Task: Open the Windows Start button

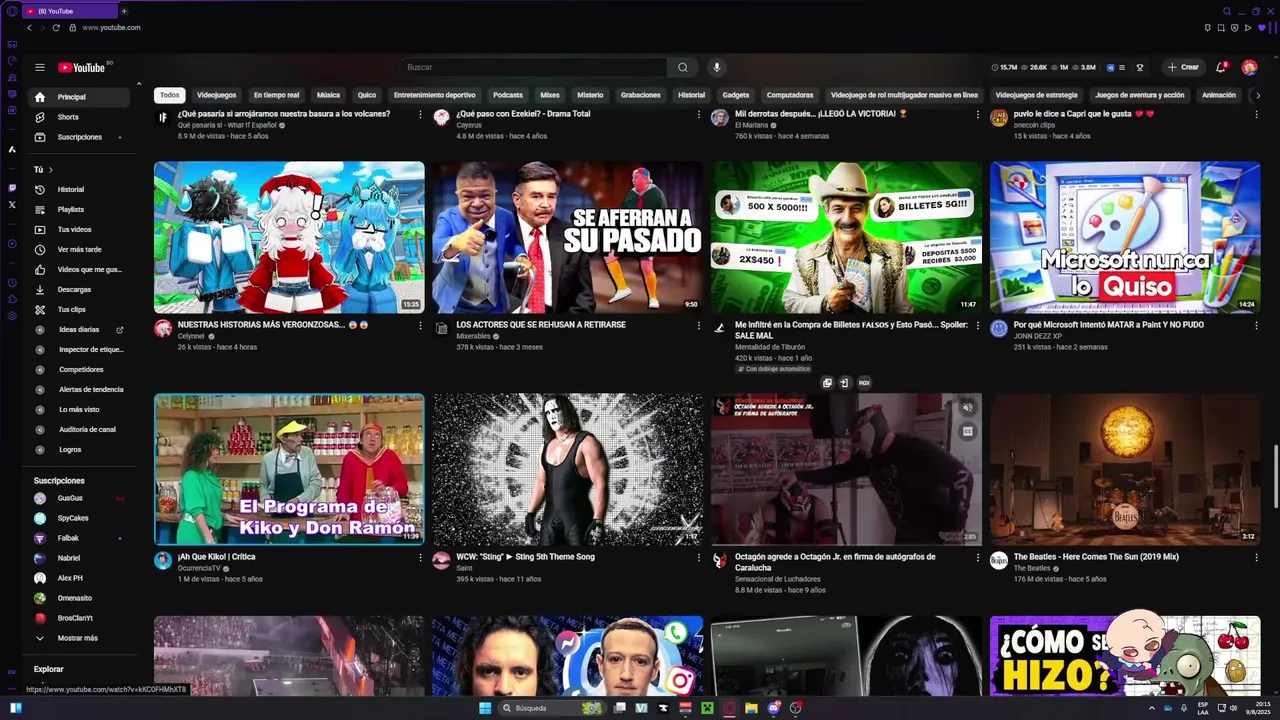Action: [485, 708]
